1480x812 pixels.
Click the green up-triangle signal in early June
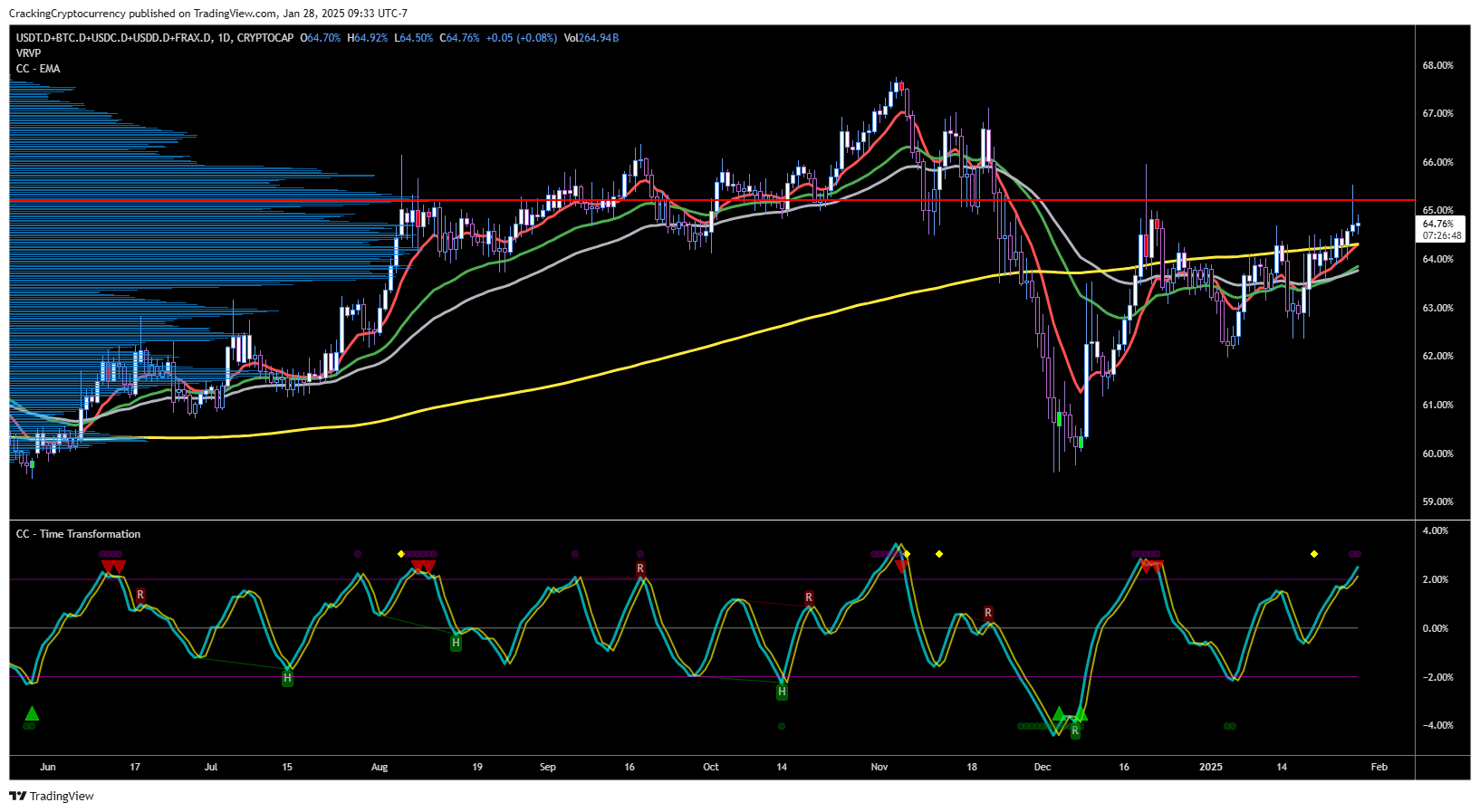(32, 713)
